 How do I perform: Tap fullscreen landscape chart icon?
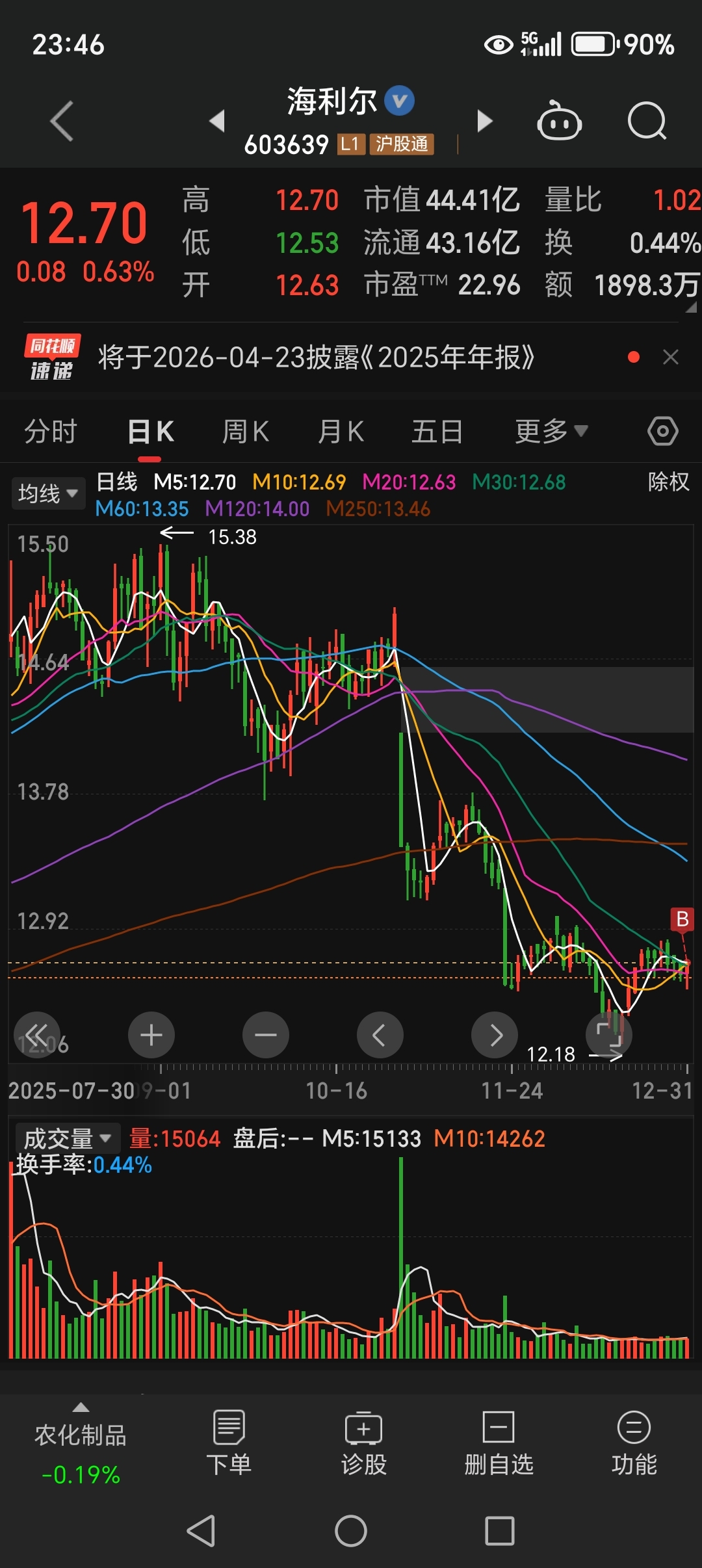coord(609,1035)
